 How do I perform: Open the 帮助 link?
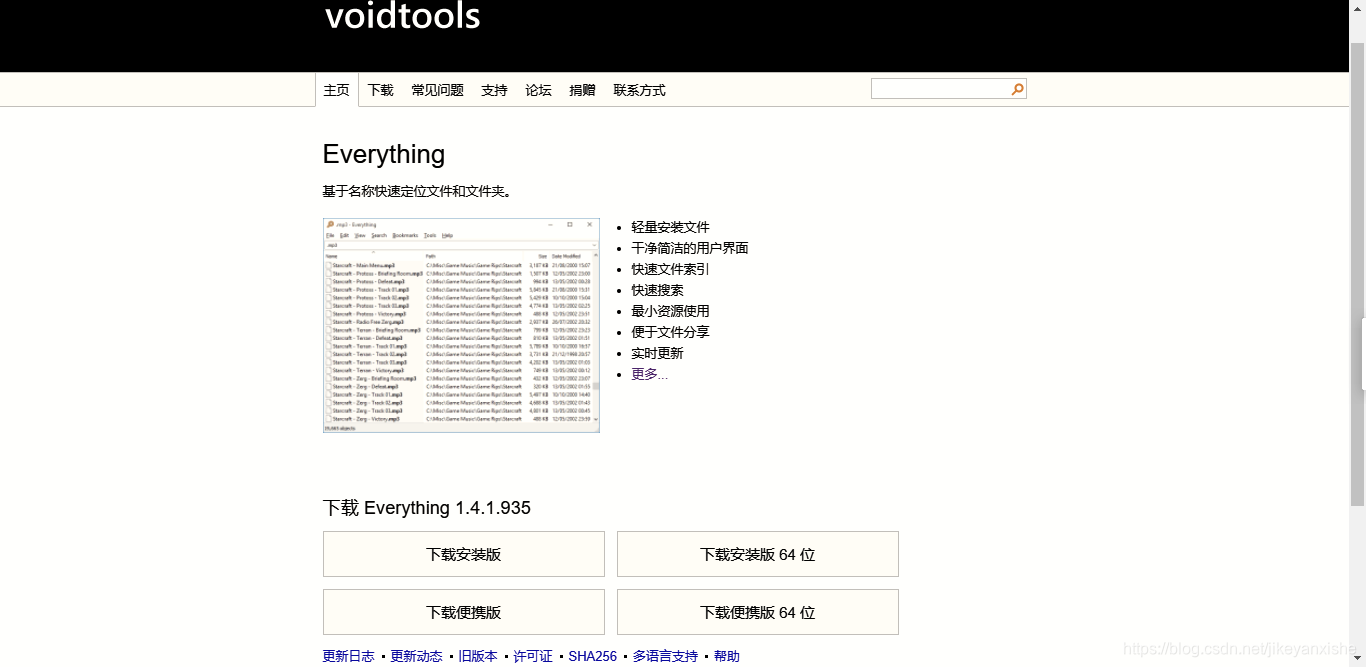point(727,656)
